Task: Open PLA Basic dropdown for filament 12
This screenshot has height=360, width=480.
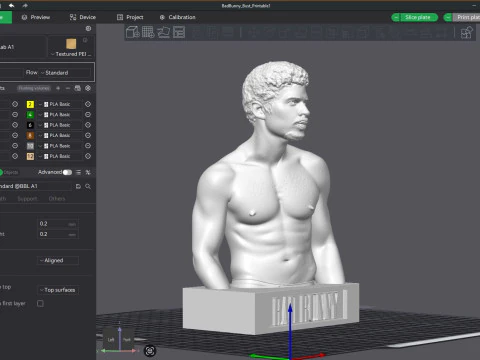Action: pos(60,156)
